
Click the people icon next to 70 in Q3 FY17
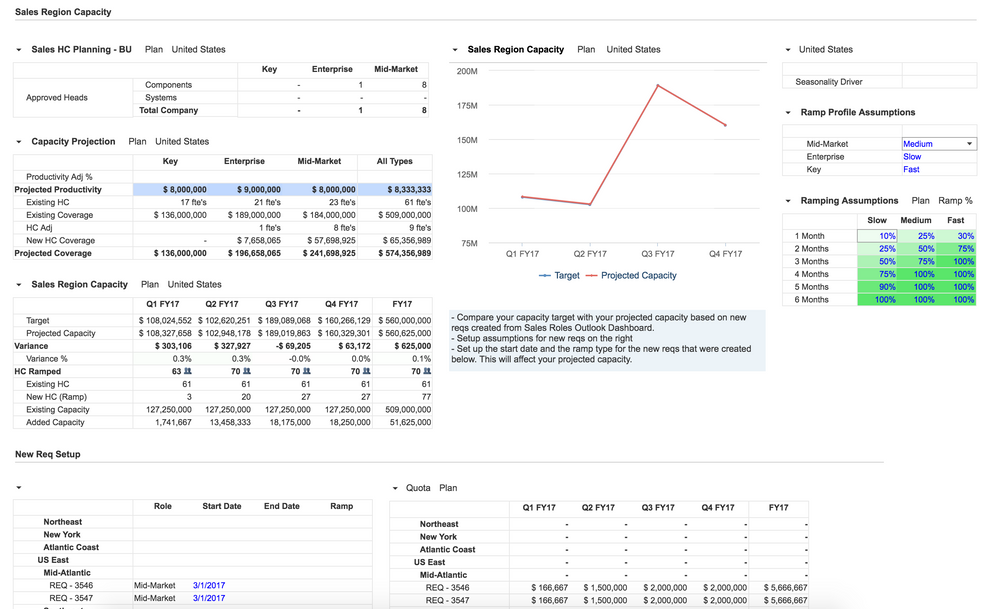309,370
